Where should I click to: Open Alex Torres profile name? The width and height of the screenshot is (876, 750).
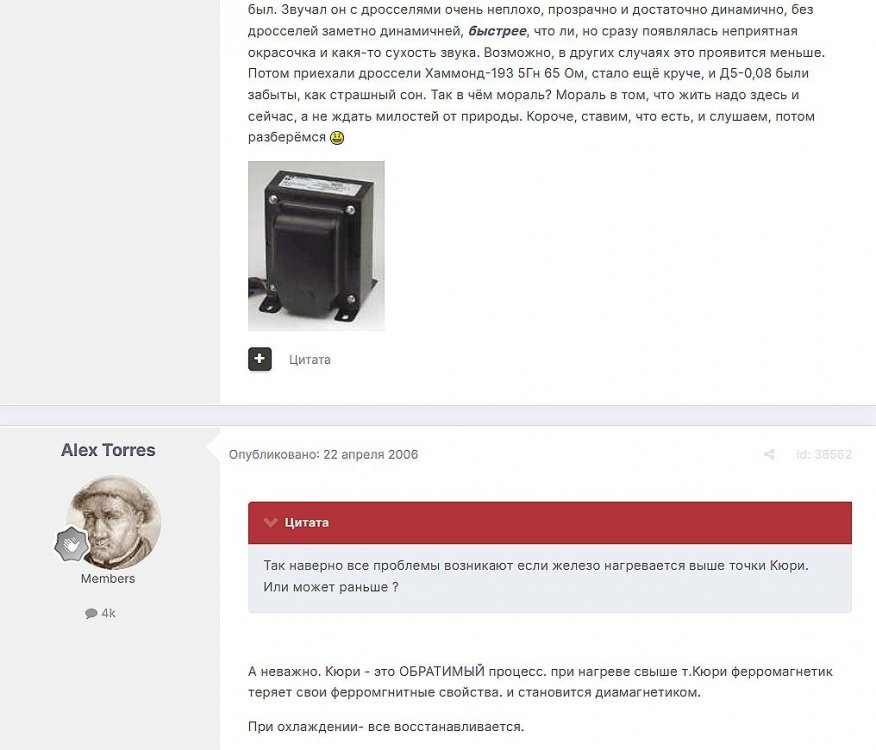(108, 450)
